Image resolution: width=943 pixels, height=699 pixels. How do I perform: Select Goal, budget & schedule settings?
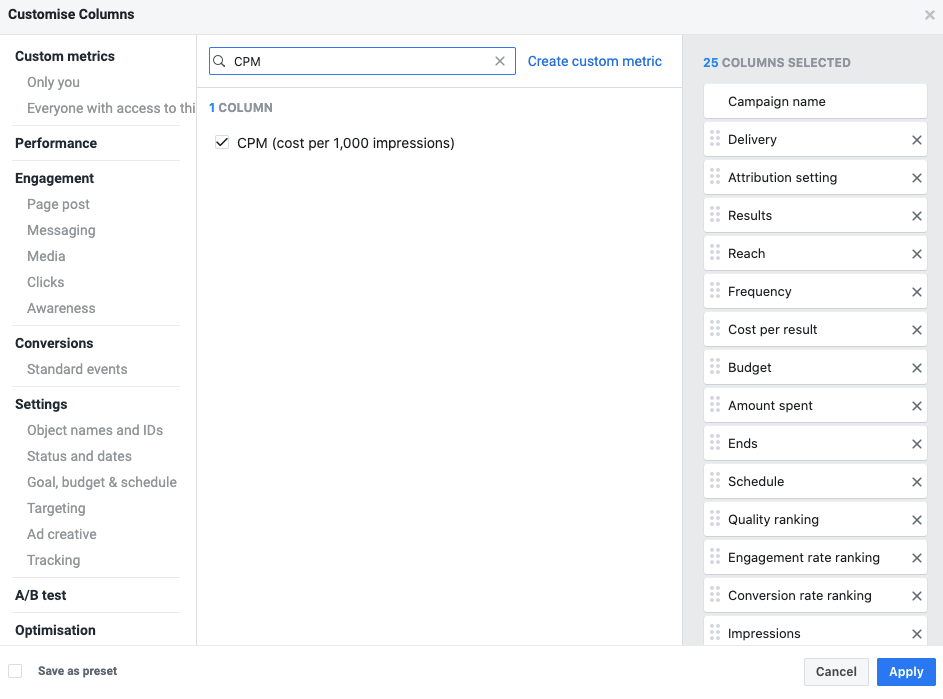101,482
